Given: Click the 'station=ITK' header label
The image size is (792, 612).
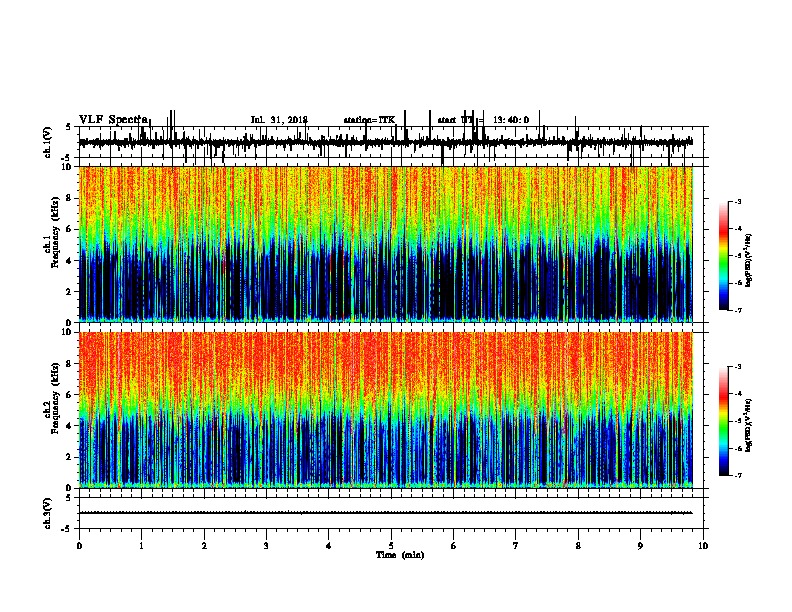Looking at the screenshot, I should (x=369, y=120).
